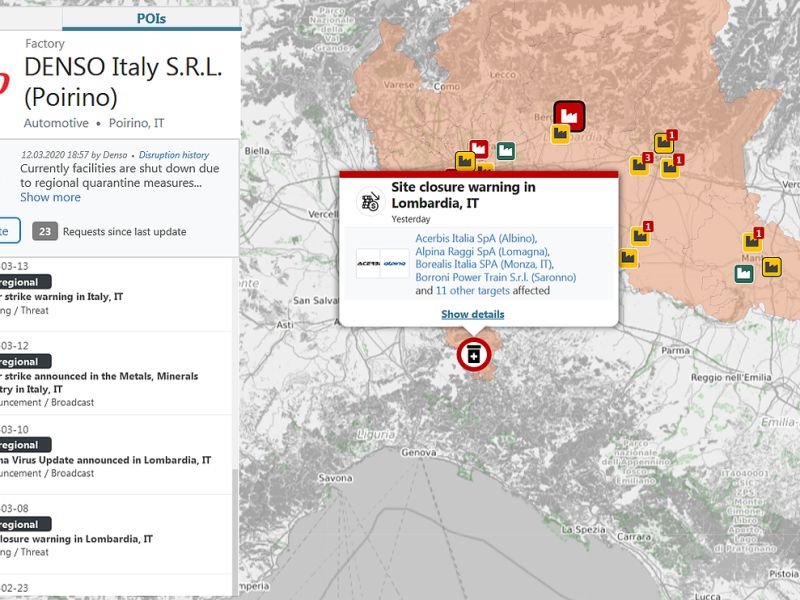Select the large red factory marker near Bergamo
This screenshot has width=800, height=600.
pos(569,116)
